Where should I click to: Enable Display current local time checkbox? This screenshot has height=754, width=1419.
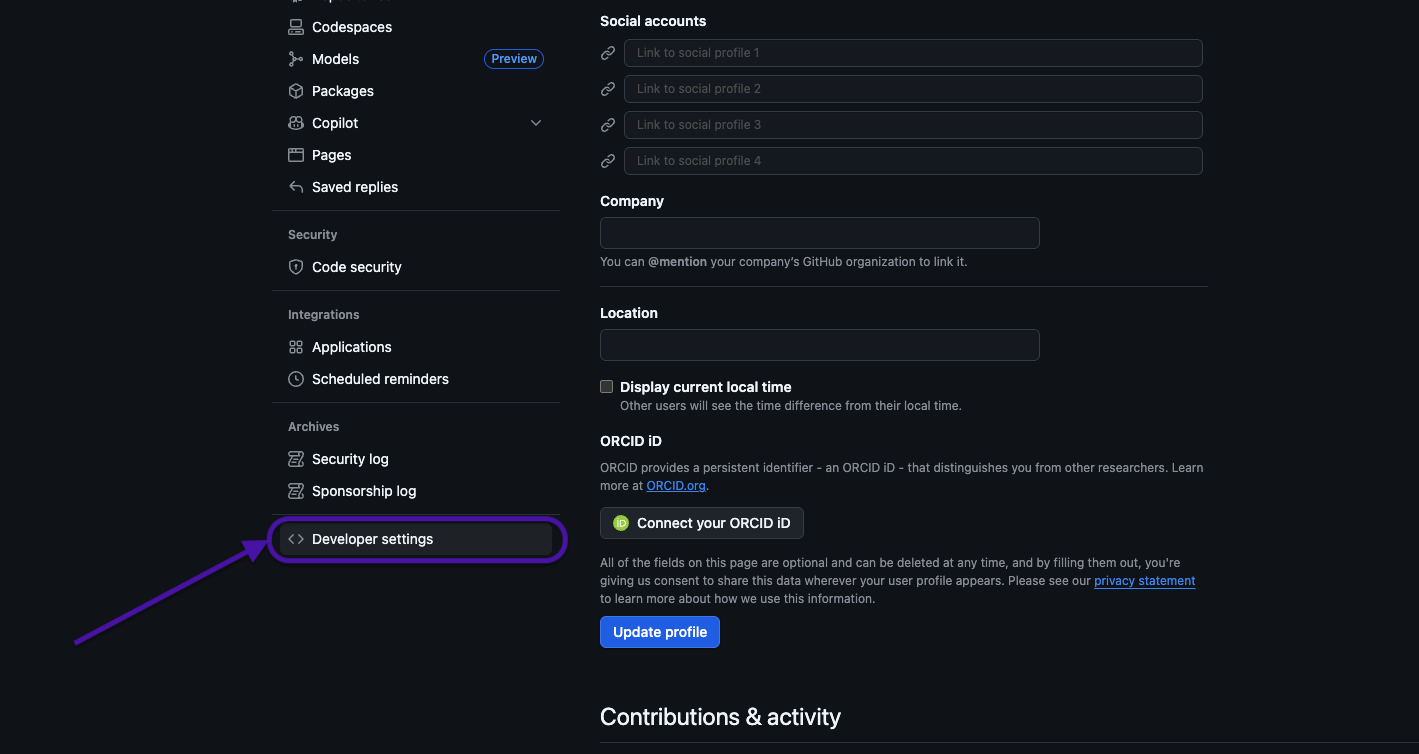606,386
